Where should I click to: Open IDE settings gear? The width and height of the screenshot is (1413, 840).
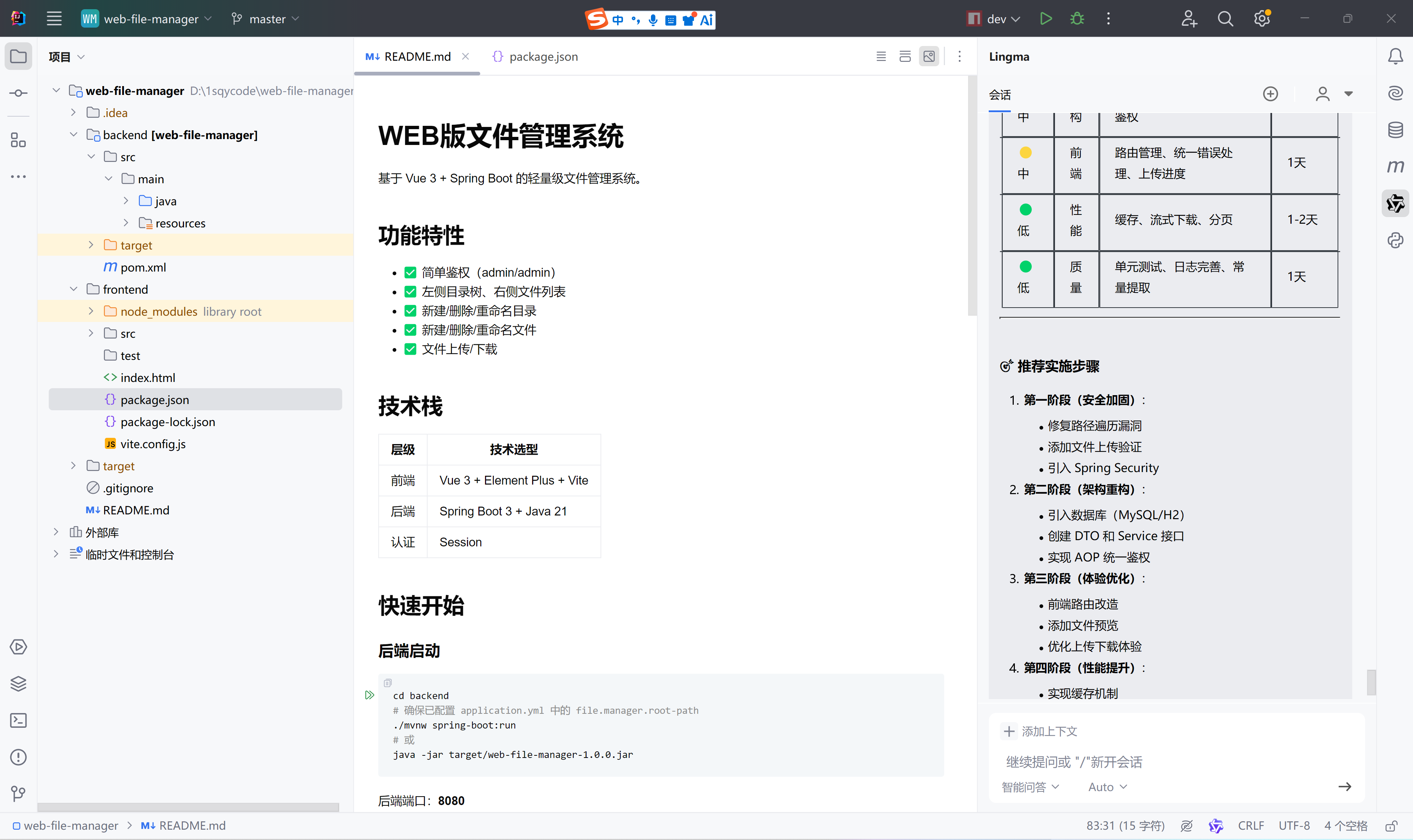[x=1262, y=19]
